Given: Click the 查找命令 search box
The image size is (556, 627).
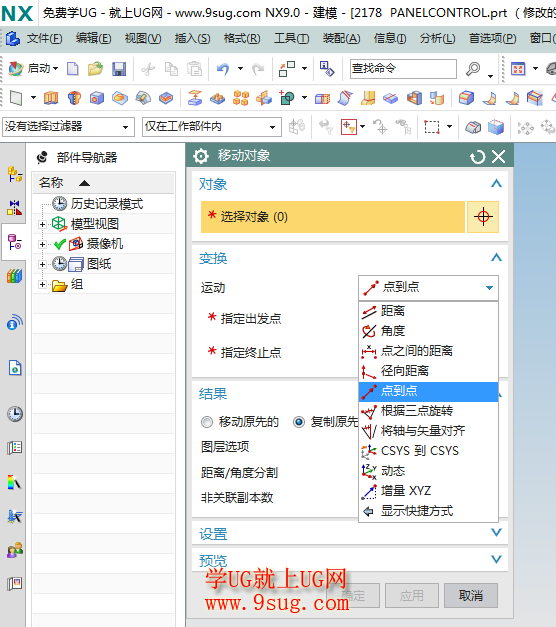Looking at the screenshot, I should tap(403, 69).
